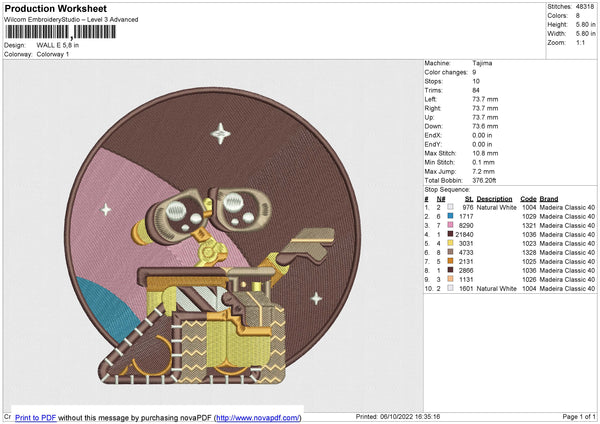Click the Left value 73.7 mm

pos(485,99)
